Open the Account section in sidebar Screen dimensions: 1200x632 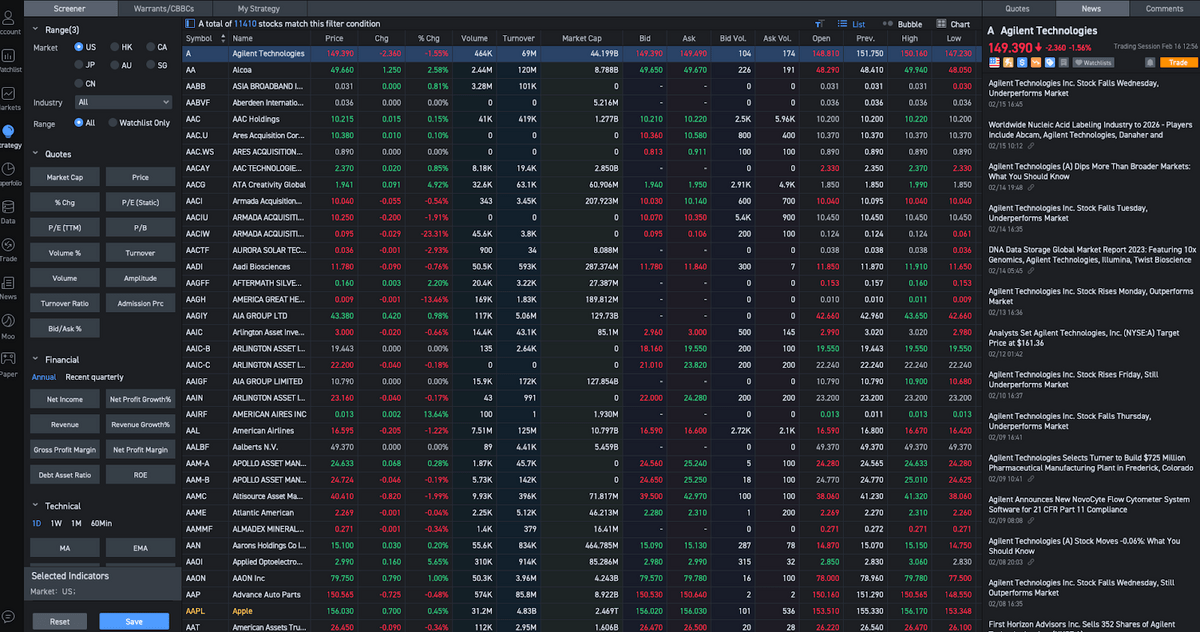click(x=9, y=21)
